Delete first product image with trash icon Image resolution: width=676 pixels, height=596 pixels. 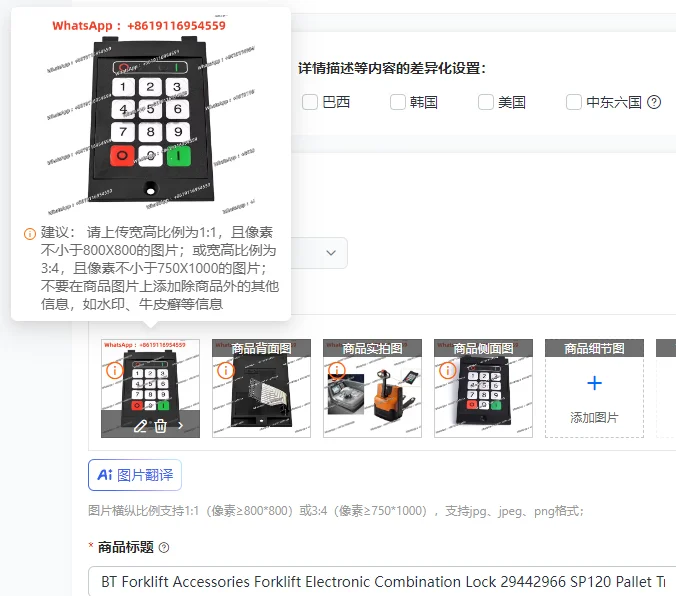160,426
